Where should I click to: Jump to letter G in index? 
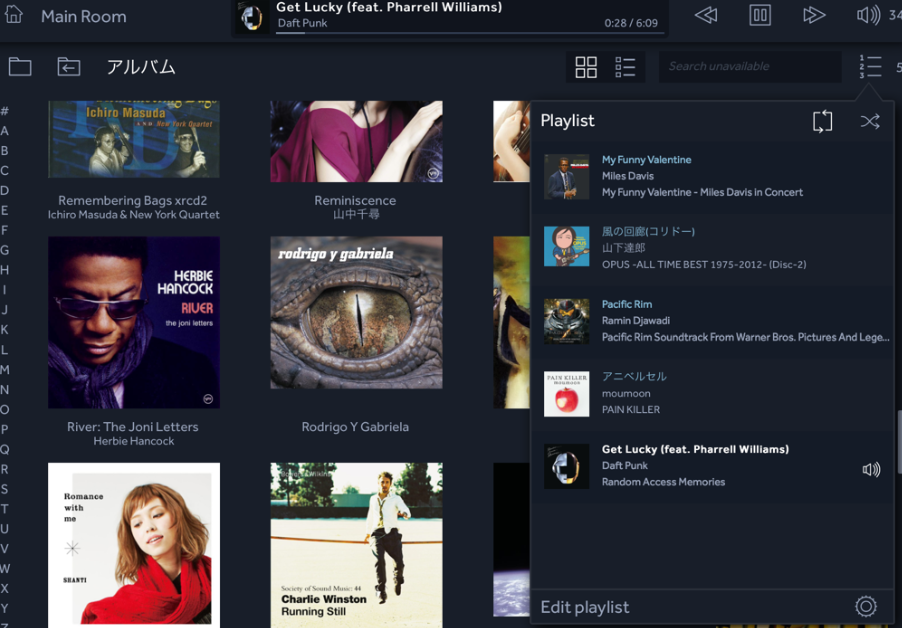(x=5, y=250)
